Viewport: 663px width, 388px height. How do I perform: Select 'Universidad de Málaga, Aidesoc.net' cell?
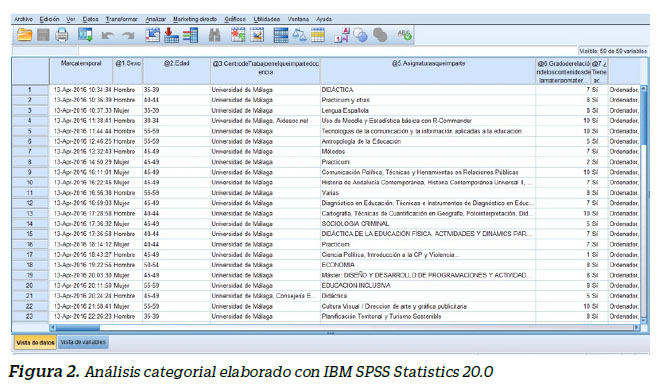tap(266, 120)
